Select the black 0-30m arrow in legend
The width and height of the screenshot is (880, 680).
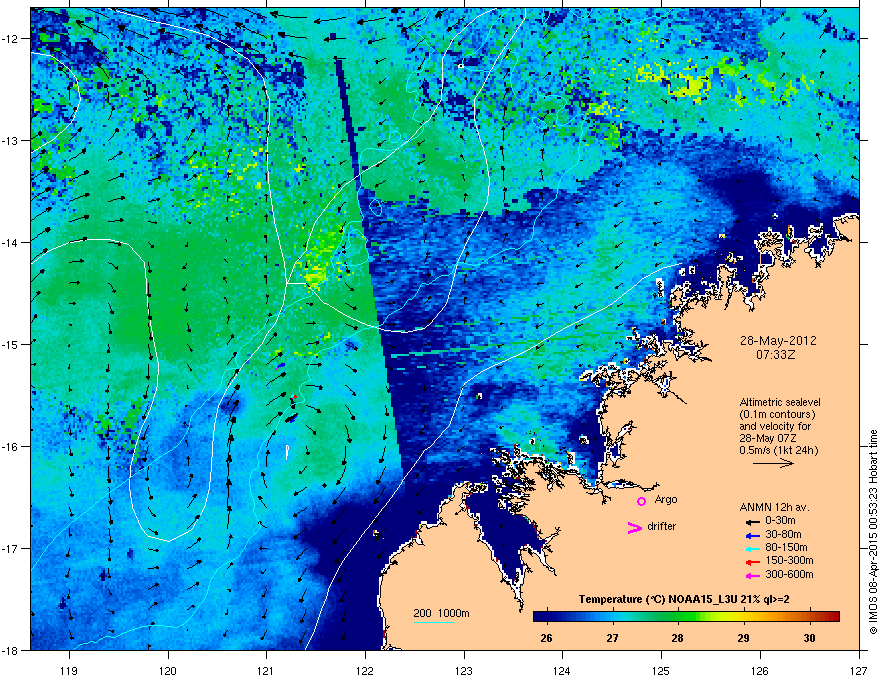point(753,522)
